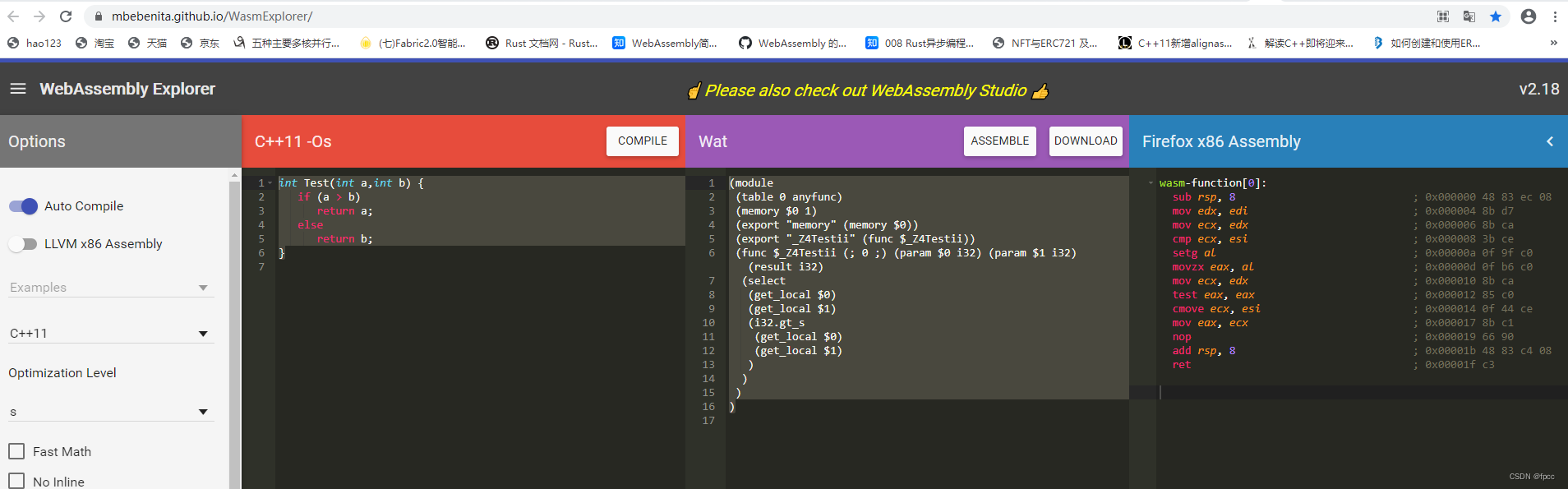Open the WebAssembly简 Zhihu bookmark
Viewport: 1568px width, 489px height.
pos(665,43)
